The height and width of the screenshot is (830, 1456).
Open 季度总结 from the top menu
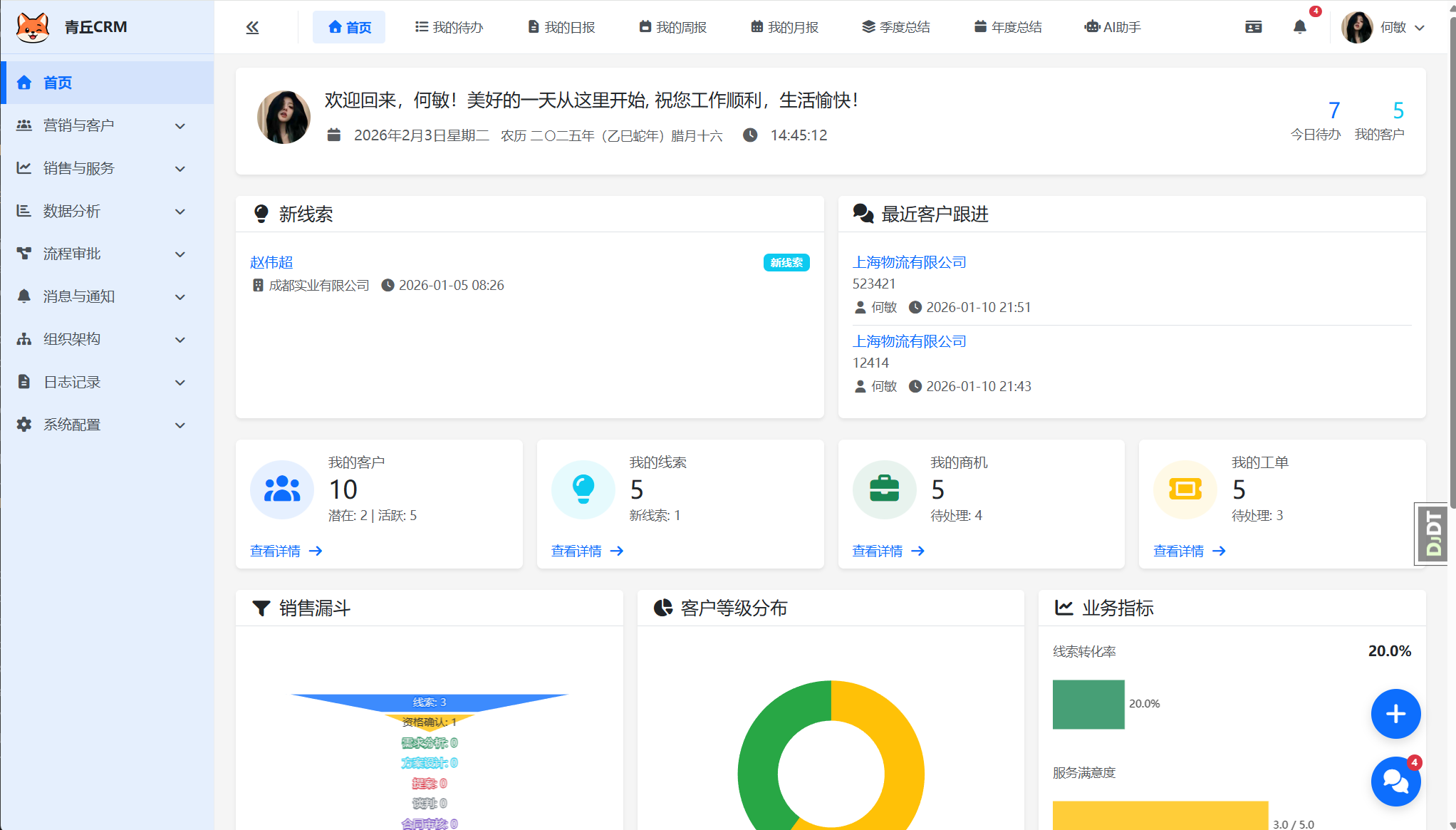(x=896, y=26)
